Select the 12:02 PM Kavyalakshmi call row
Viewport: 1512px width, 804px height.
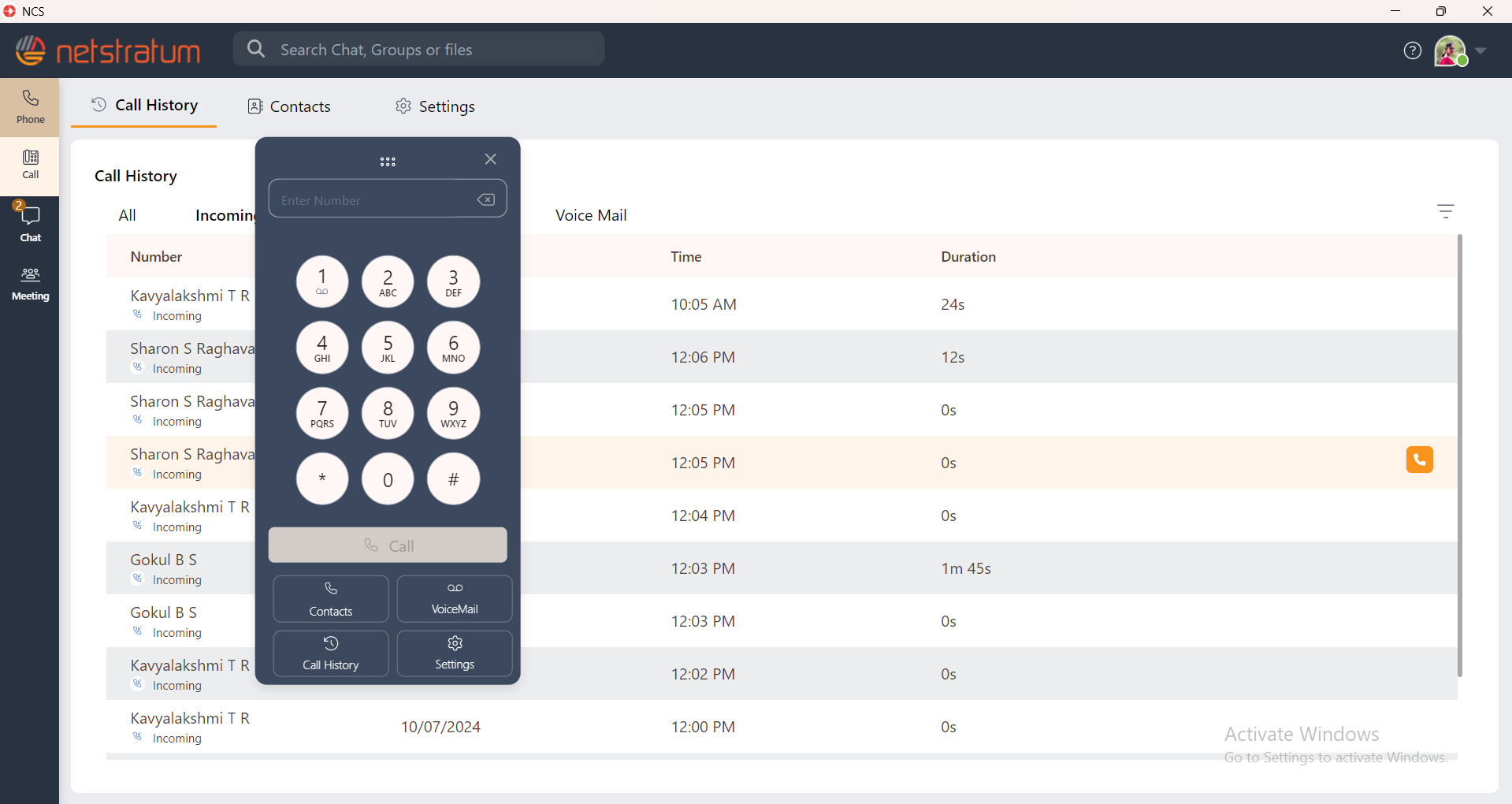pyautogui.click(x=782, y=674)
